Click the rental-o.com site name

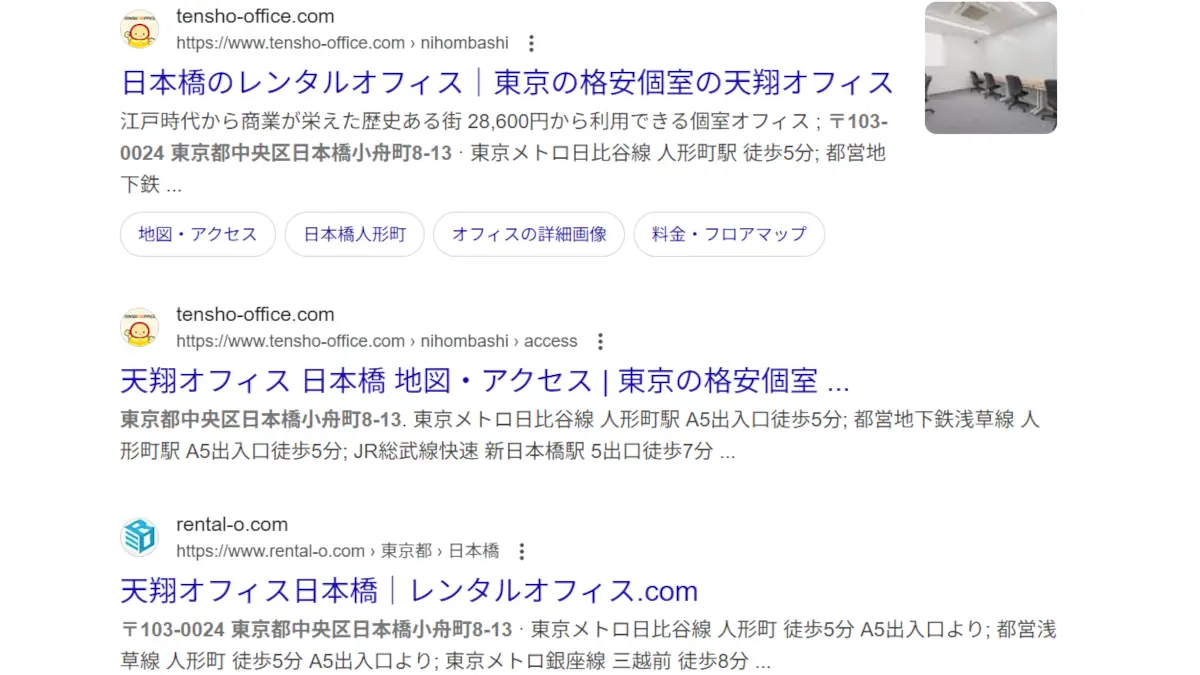pos(232,525)
